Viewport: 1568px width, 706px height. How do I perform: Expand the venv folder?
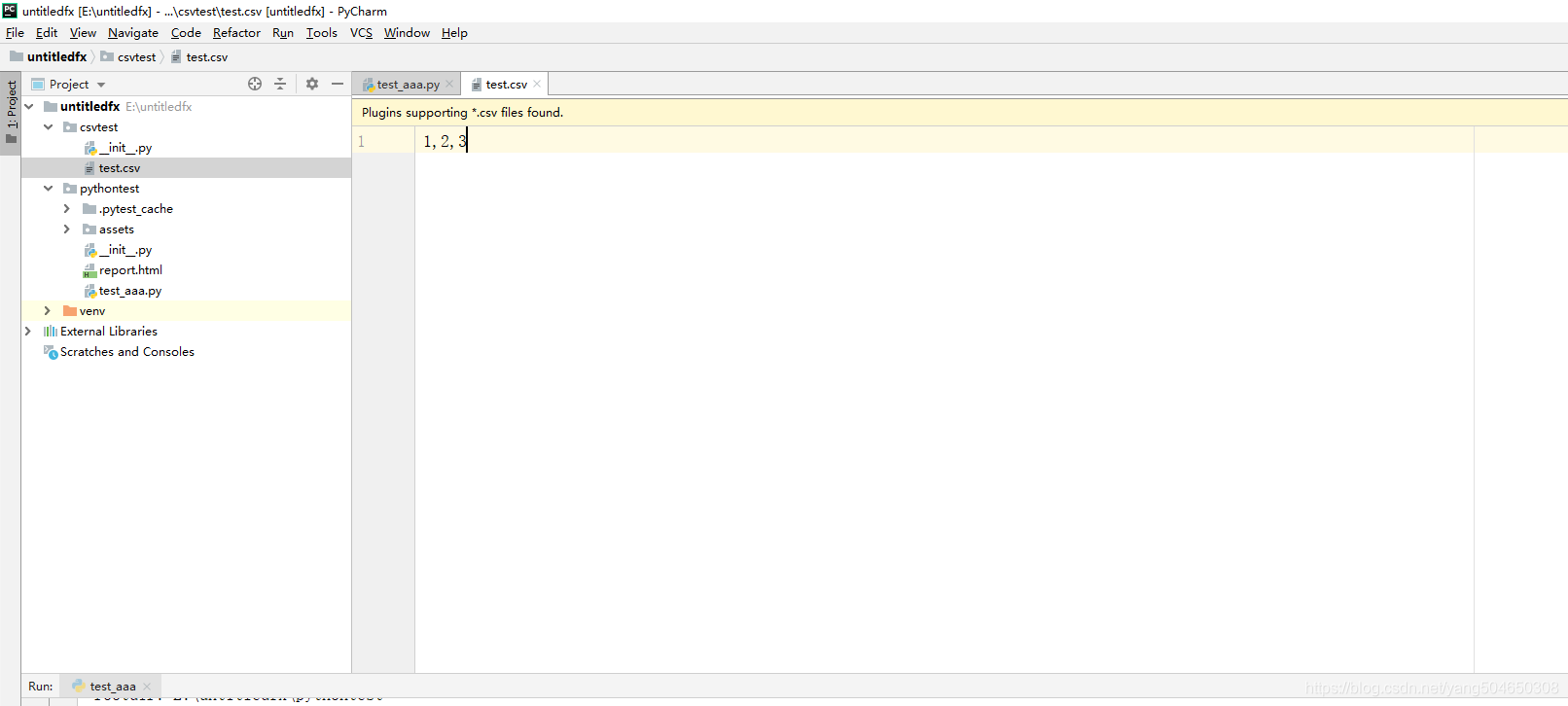pos(48,311)
